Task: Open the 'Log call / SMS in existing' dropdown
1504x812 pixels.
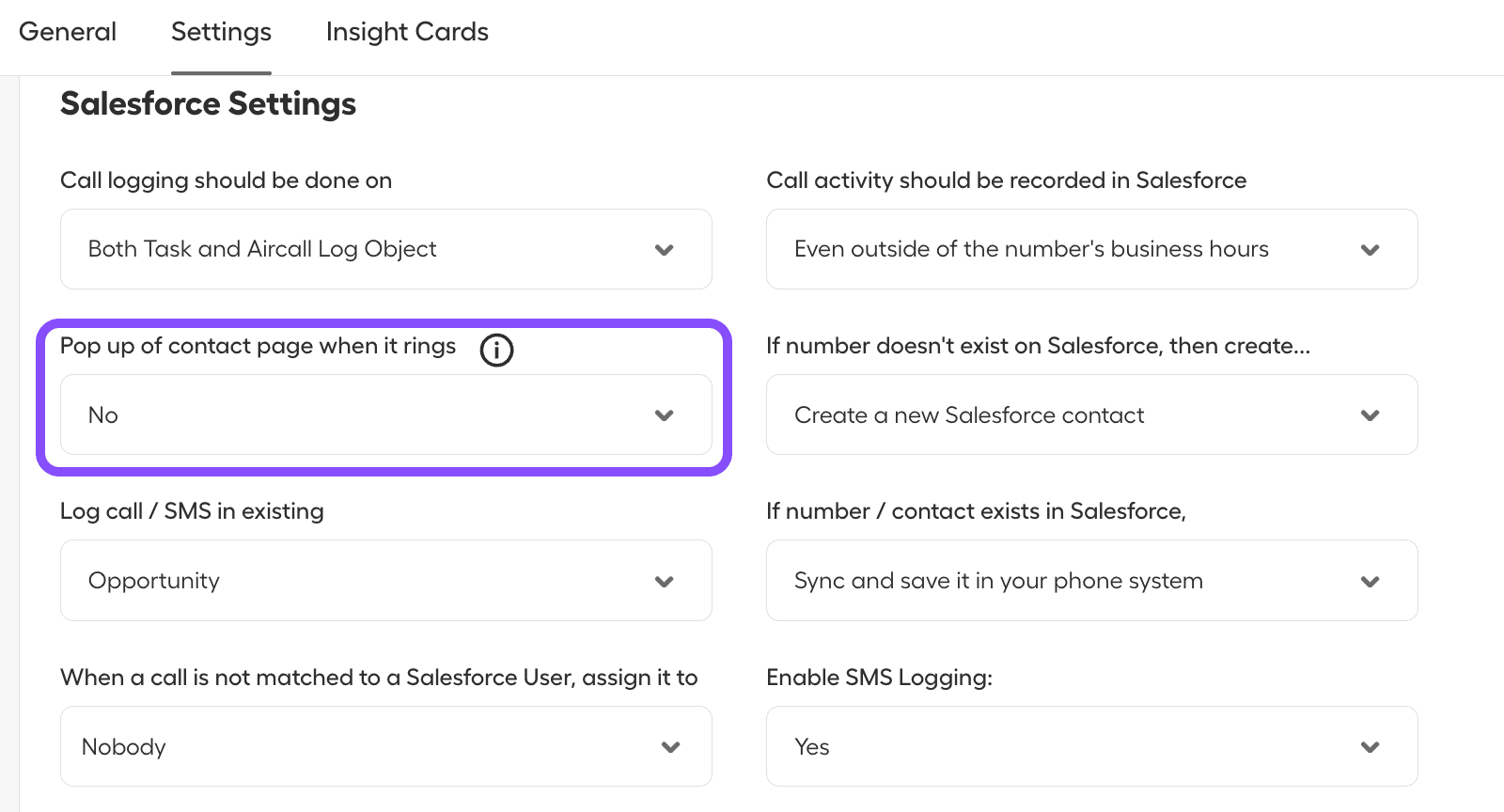Action: tap(385, 581)
